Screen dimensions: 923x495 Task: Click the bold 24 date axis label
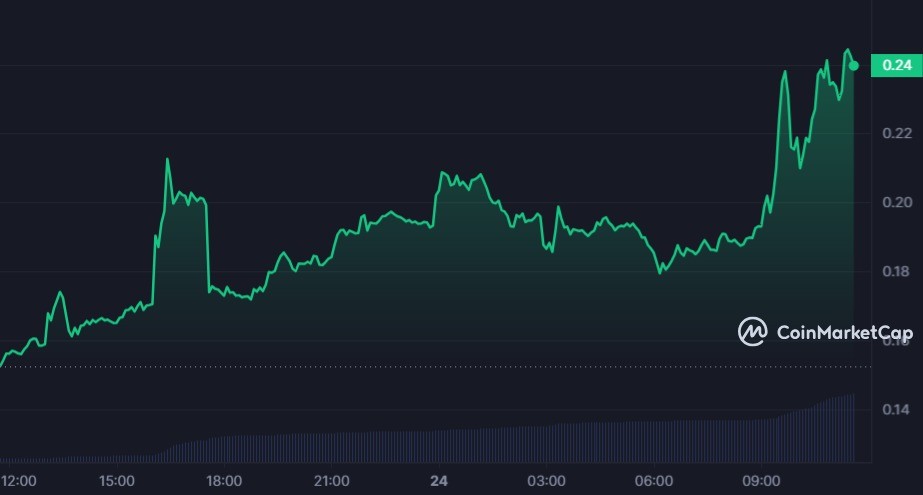(439, 481)
